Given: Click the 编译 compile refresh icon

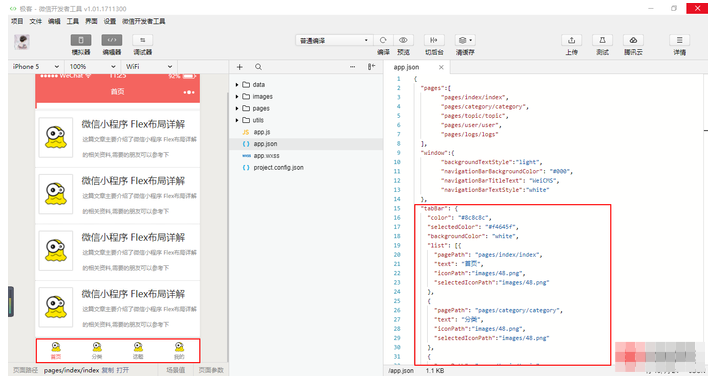Looking at the screenshot, I should (383, 40).
